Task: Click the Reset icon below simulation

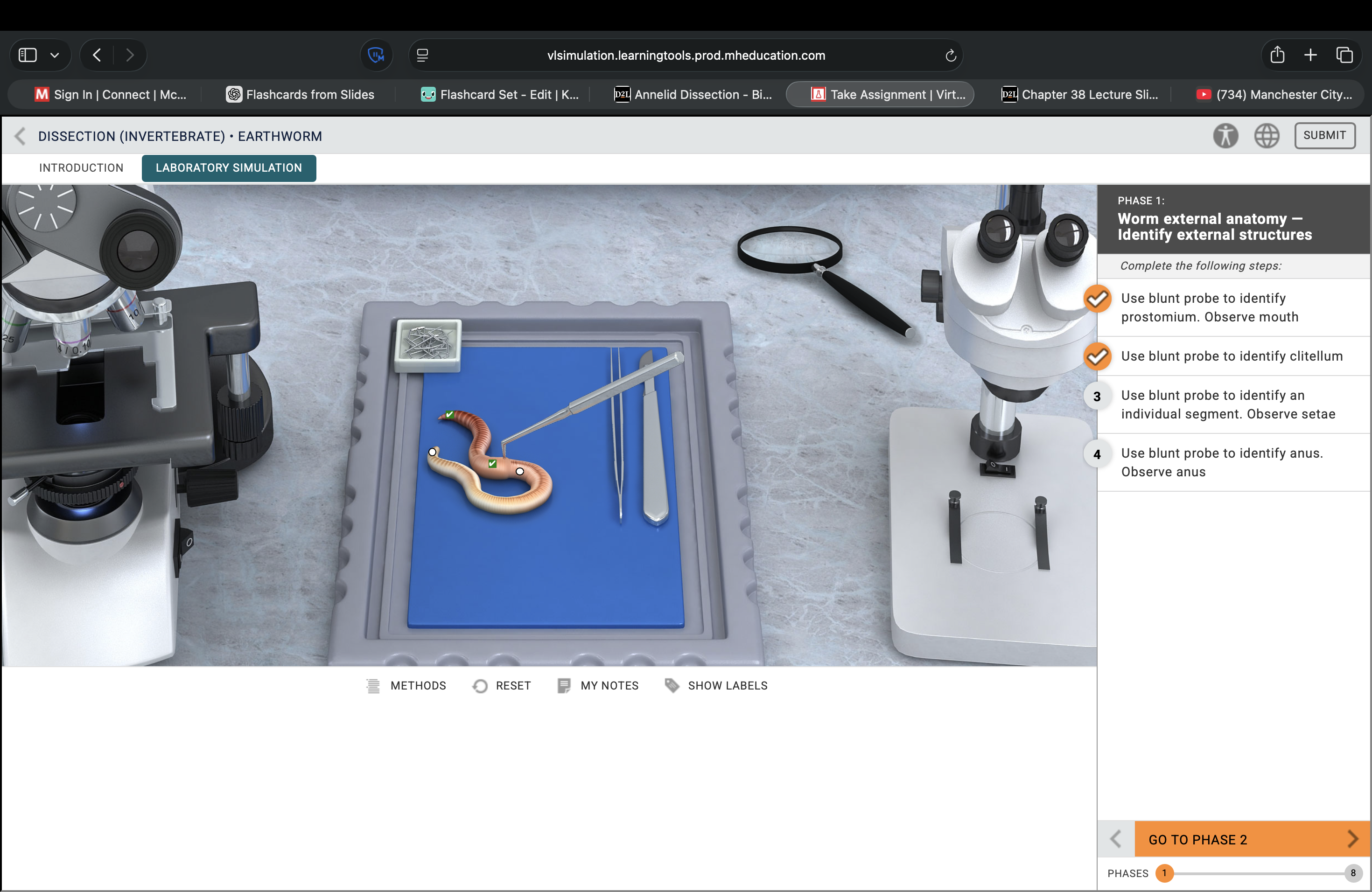Action: click(x=480, y=686)
